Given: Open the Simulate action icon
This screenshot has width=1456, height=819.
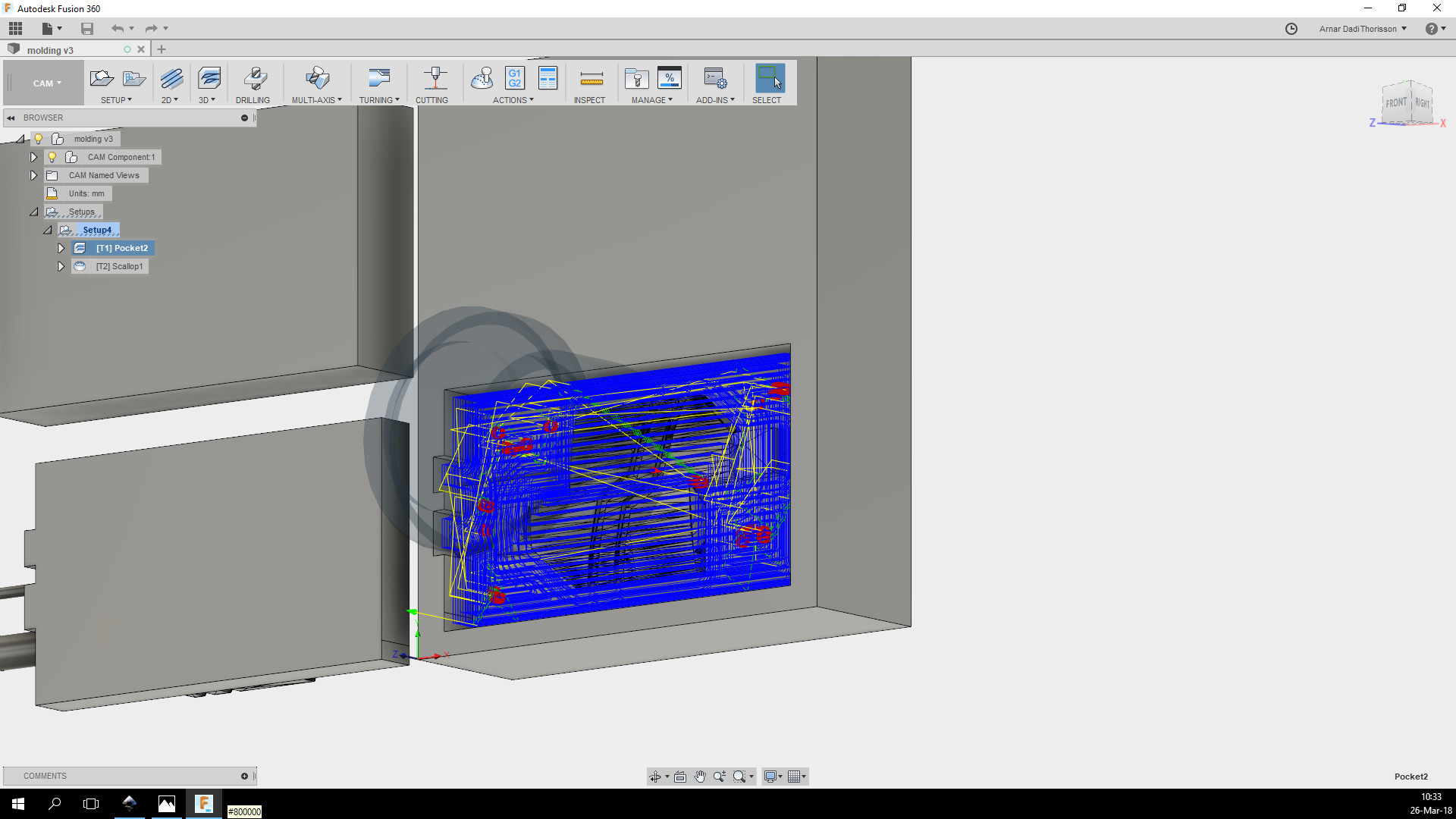Looking at the screenshot, I should 482,78.
